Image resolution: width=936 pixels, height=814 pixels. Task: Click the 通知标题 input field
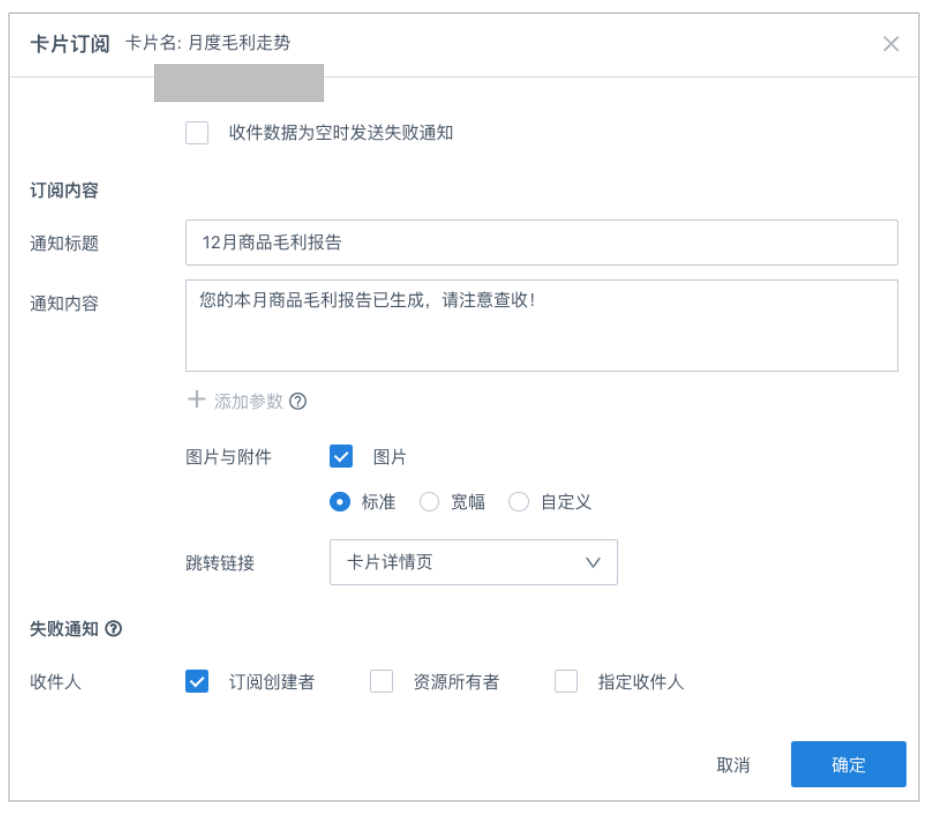pyautogui.click(x=541, y=243)
